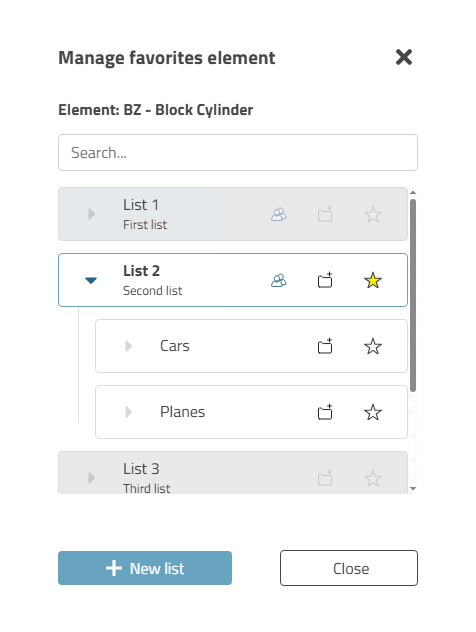Add a subfolder inside Cars
Image resolution: width=476 pixels, height=632 pixels.
point(325,346)
